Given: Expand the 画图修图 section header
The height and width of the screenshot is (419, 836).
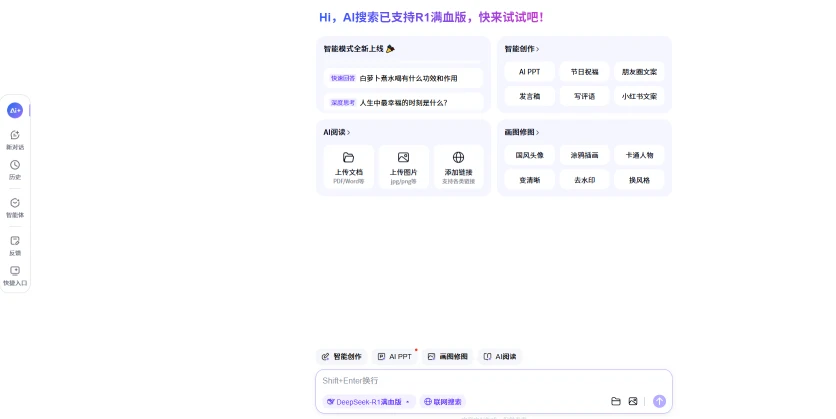Looking at the screenshot, I should click(522, 132).
